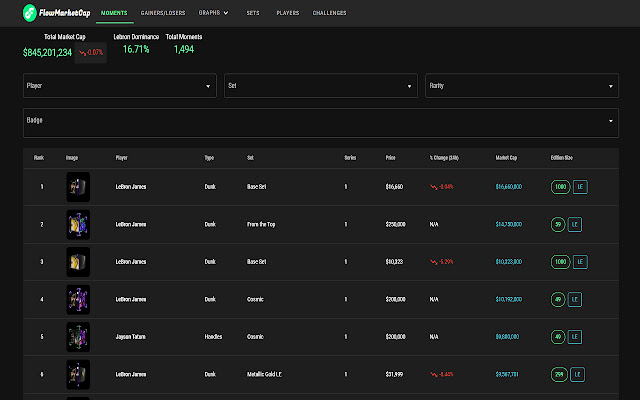Open rank 6 Metallic Gold LE thumbnail

[78, 375]
